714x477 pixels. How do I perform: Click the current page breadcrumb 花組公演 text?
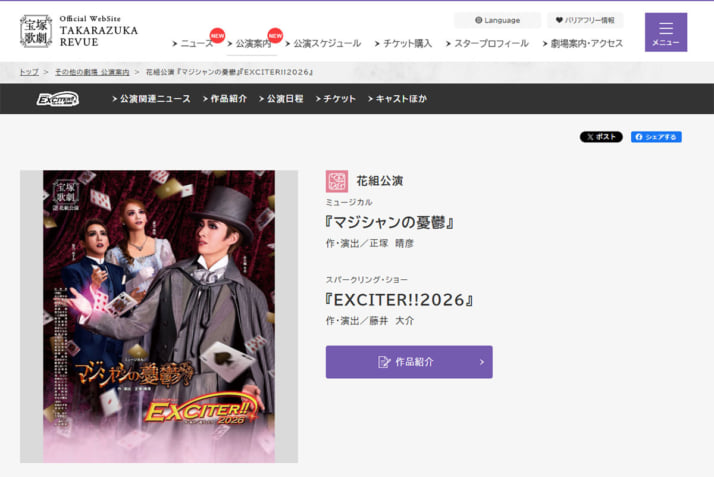pyautogui.click(x=229, y=72)
